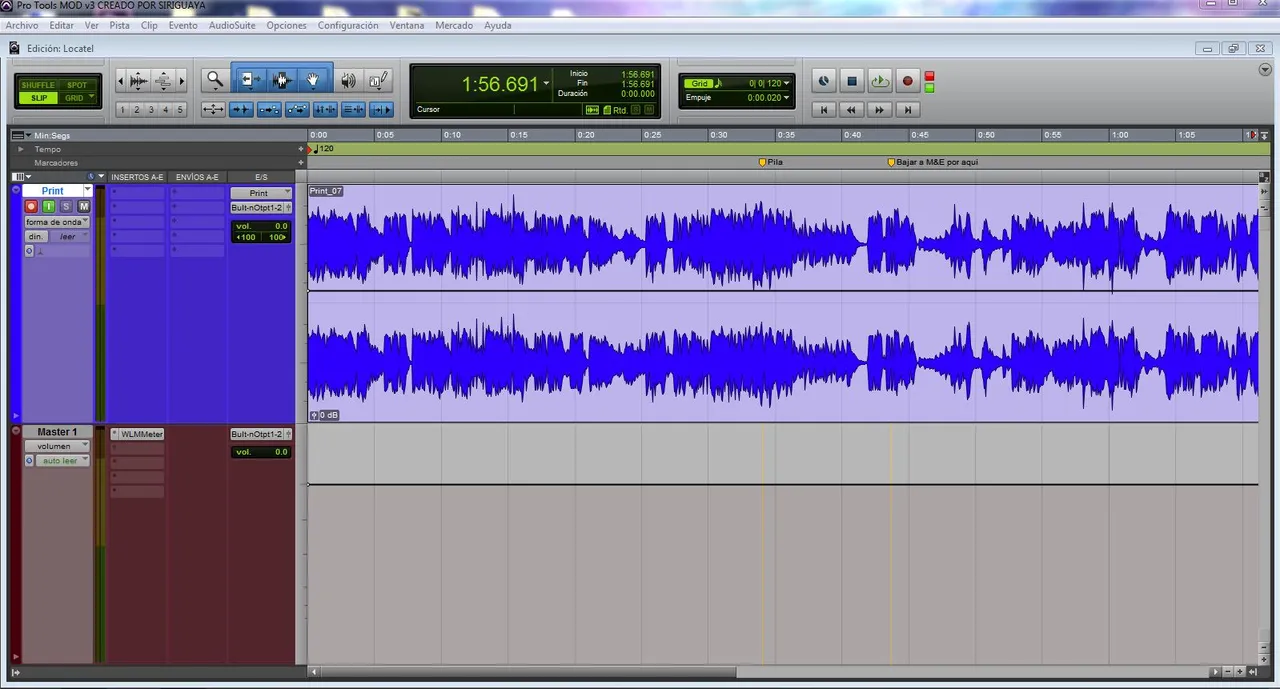
Task: Open the Archivo menu
Action: click(22, 25)
